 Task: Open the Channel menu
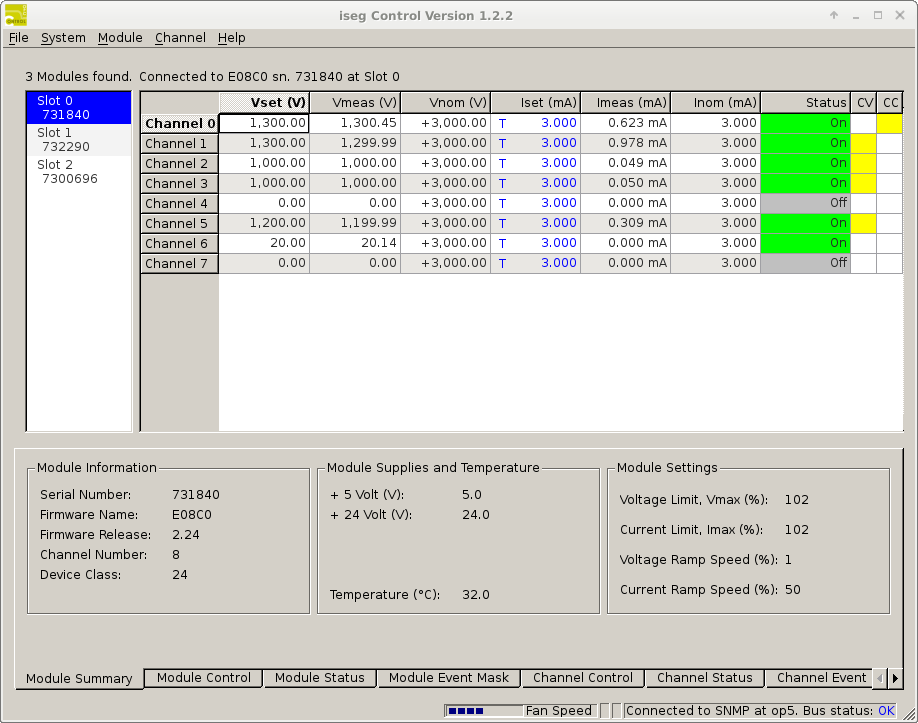(180, 38)
